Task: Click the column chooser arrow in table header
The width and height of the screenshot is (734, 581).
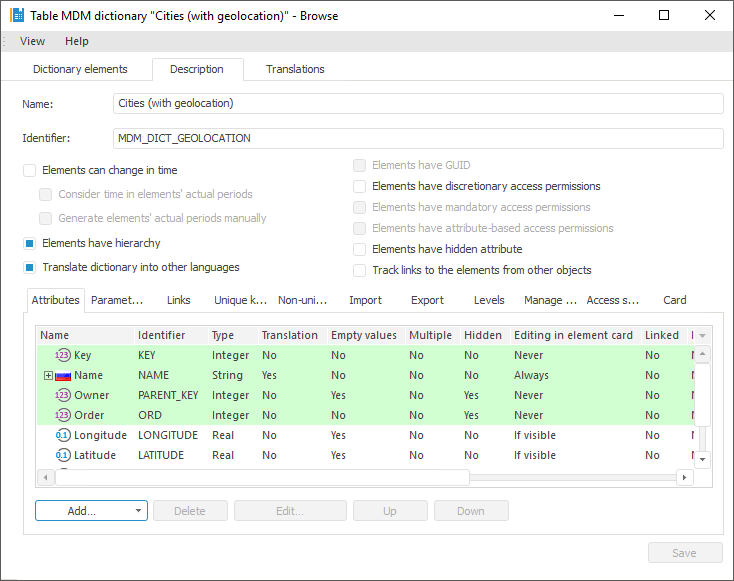Action: click(x=703, y=336)
